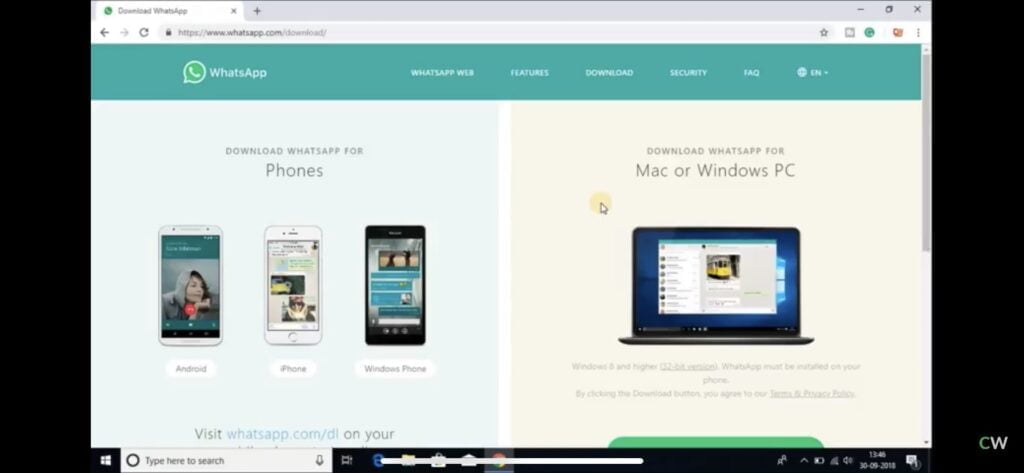This screenshot has width=1024, height=473.
Task: Open Task View from the taskbar
Action: coord(347,461)
